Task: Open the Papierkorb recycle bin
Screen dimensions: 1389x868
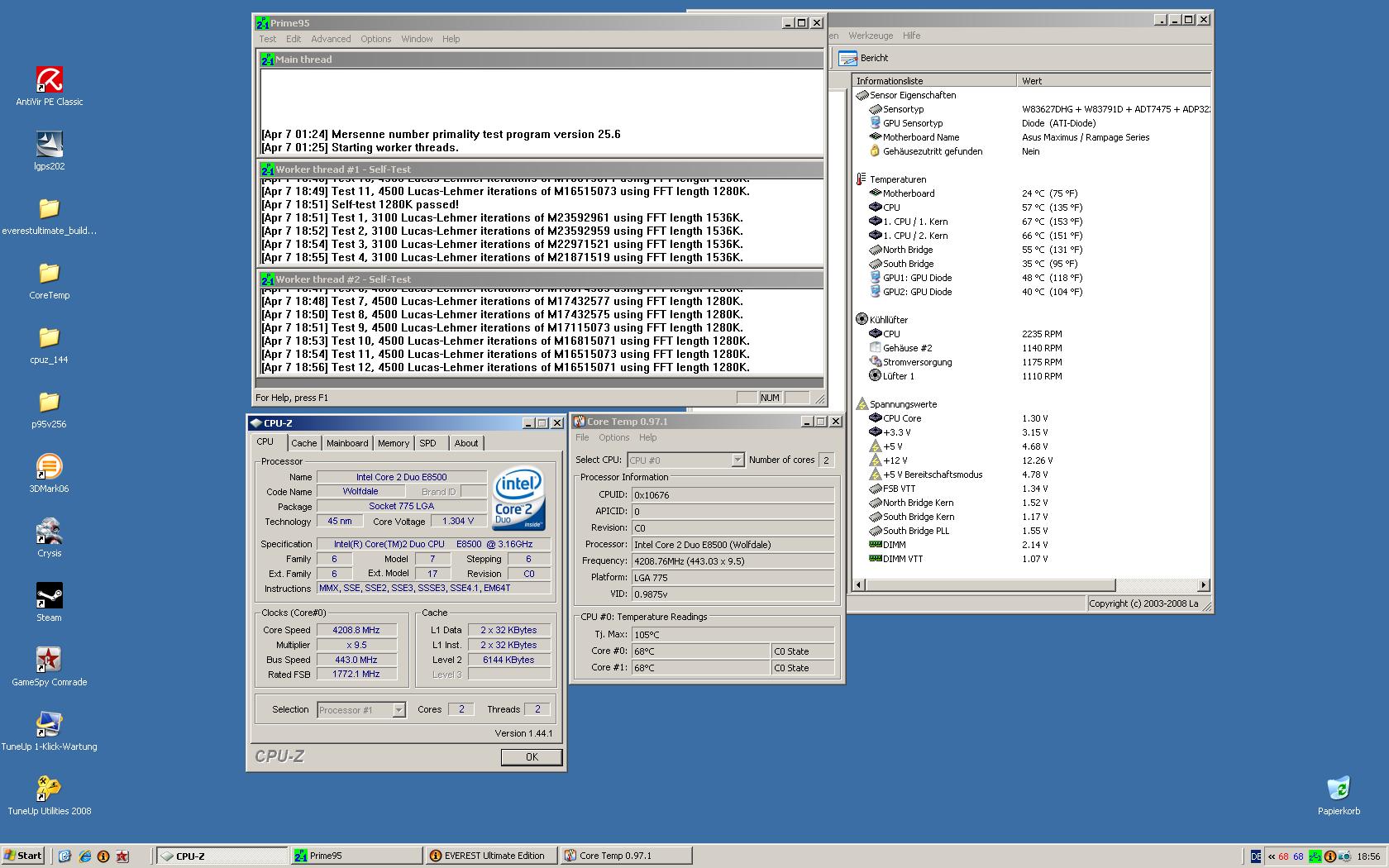Action: coord(1338,789)
